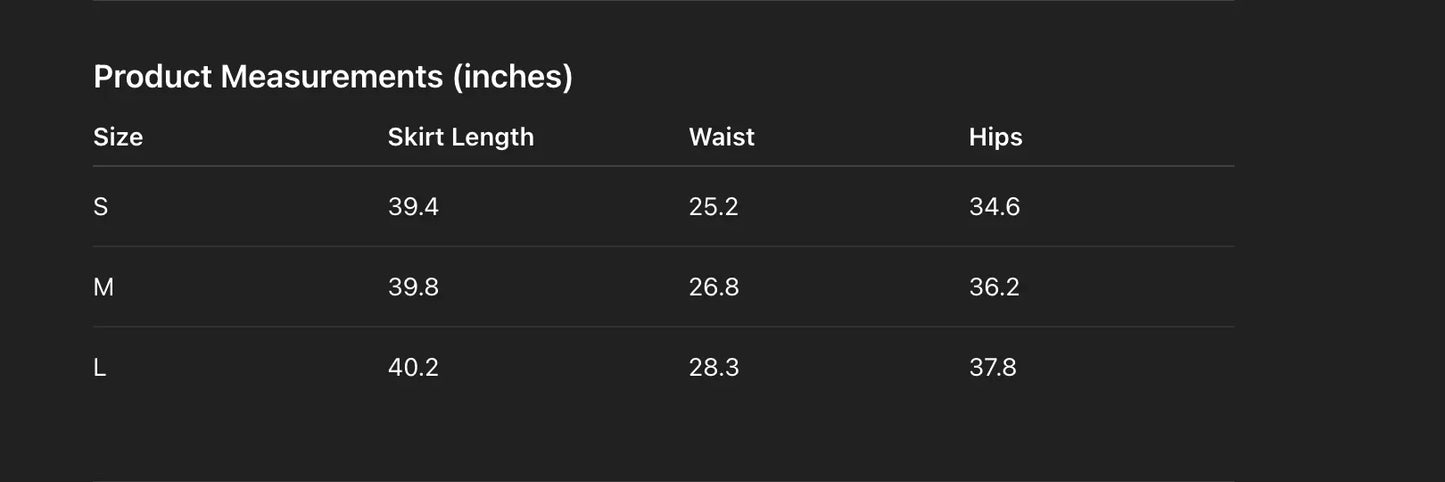The image size is (1445, 482).
Task: Click the M size label
Action: pos(103,287)
